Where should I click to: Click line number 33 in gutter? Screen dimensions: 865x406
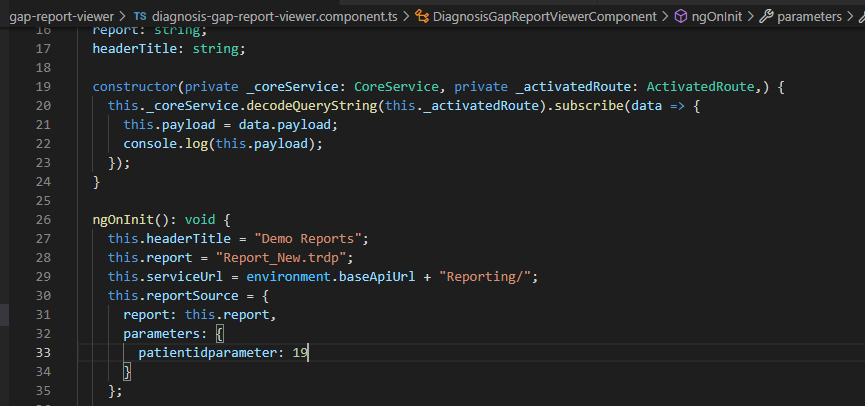pyautogui.click(x=43, y=352)
